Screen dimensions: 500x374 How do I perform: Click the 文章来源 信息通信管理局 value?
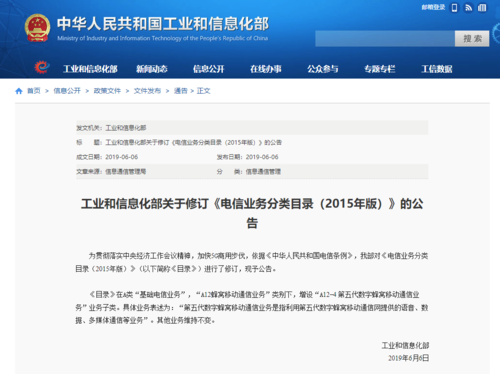(x=126, y=172)
